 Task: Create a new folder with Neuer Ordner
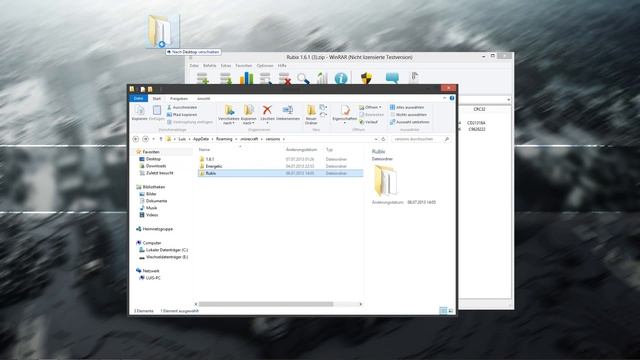[311, 114]
